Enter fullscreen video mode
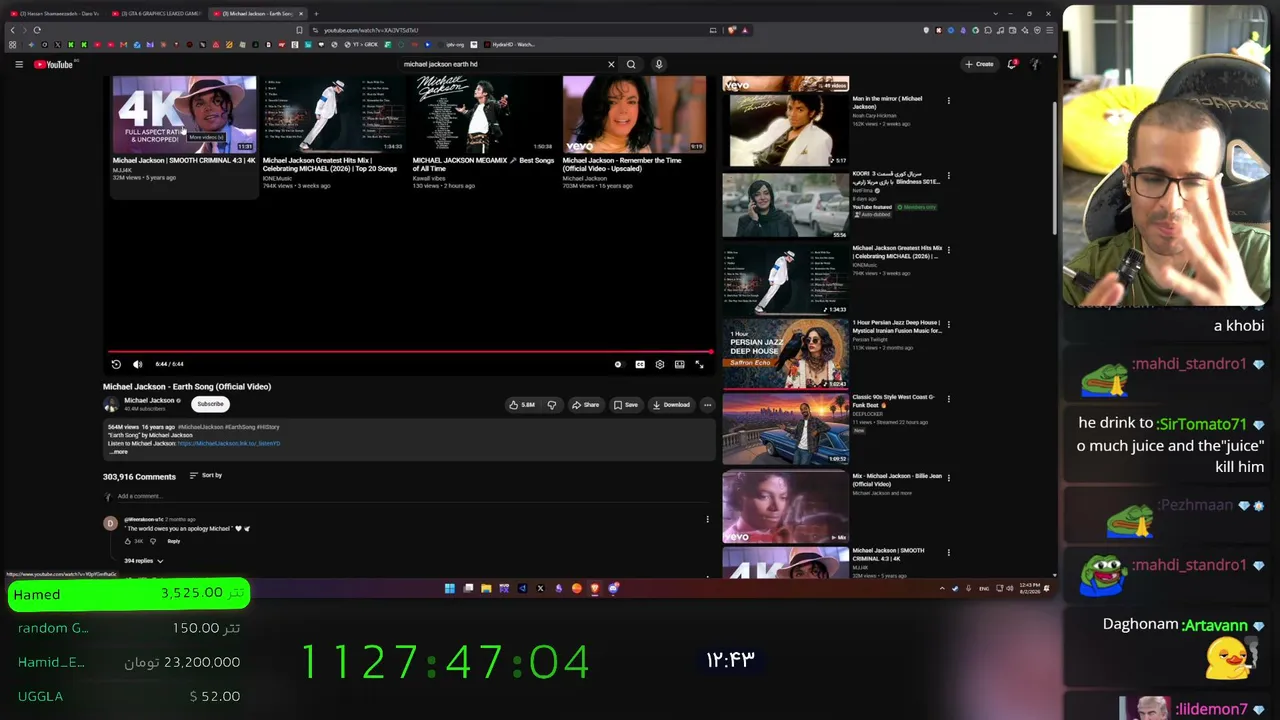 tap(700, 364)
